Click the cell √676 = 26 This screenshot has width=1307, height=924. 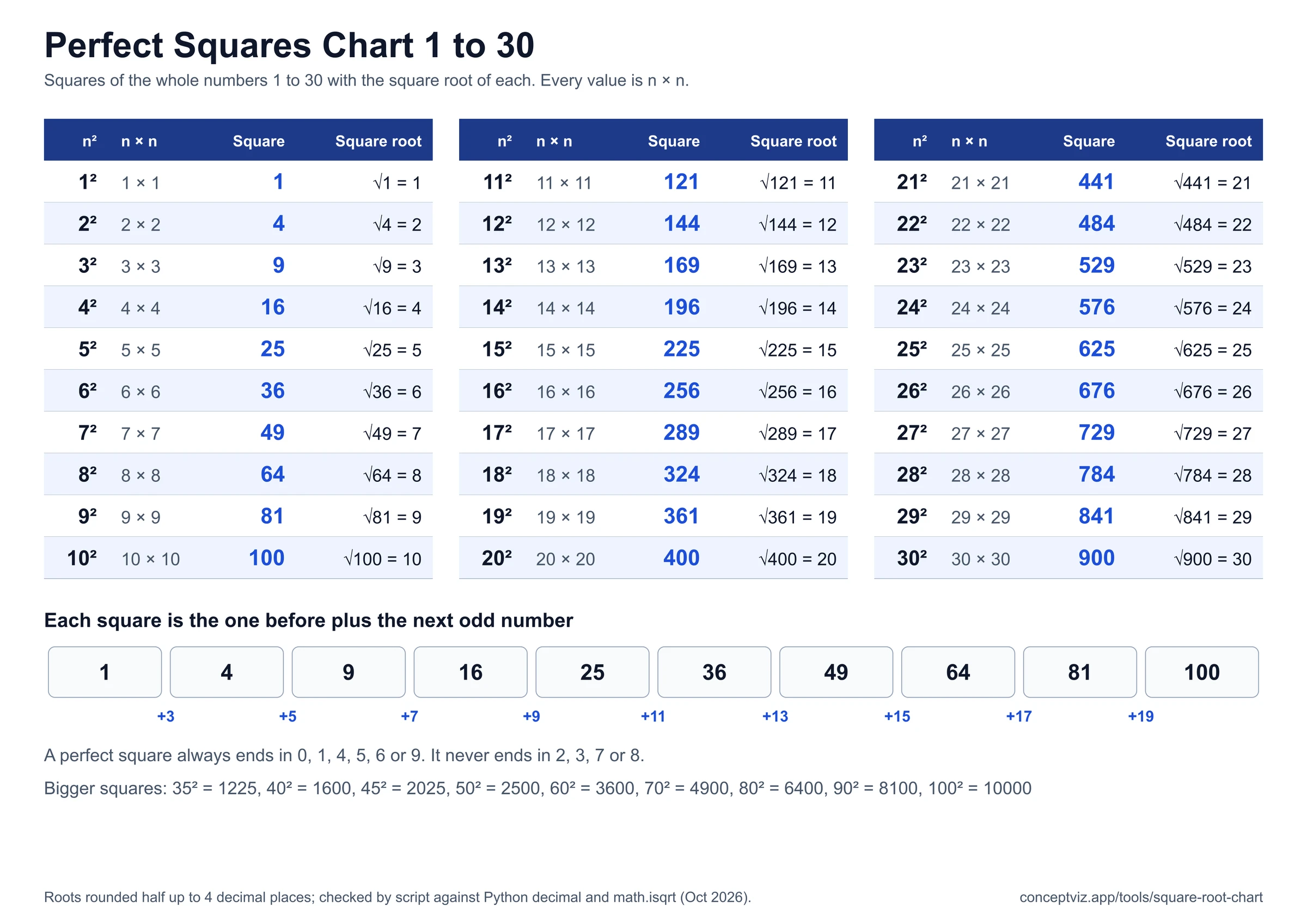(x=1212, y=391)
